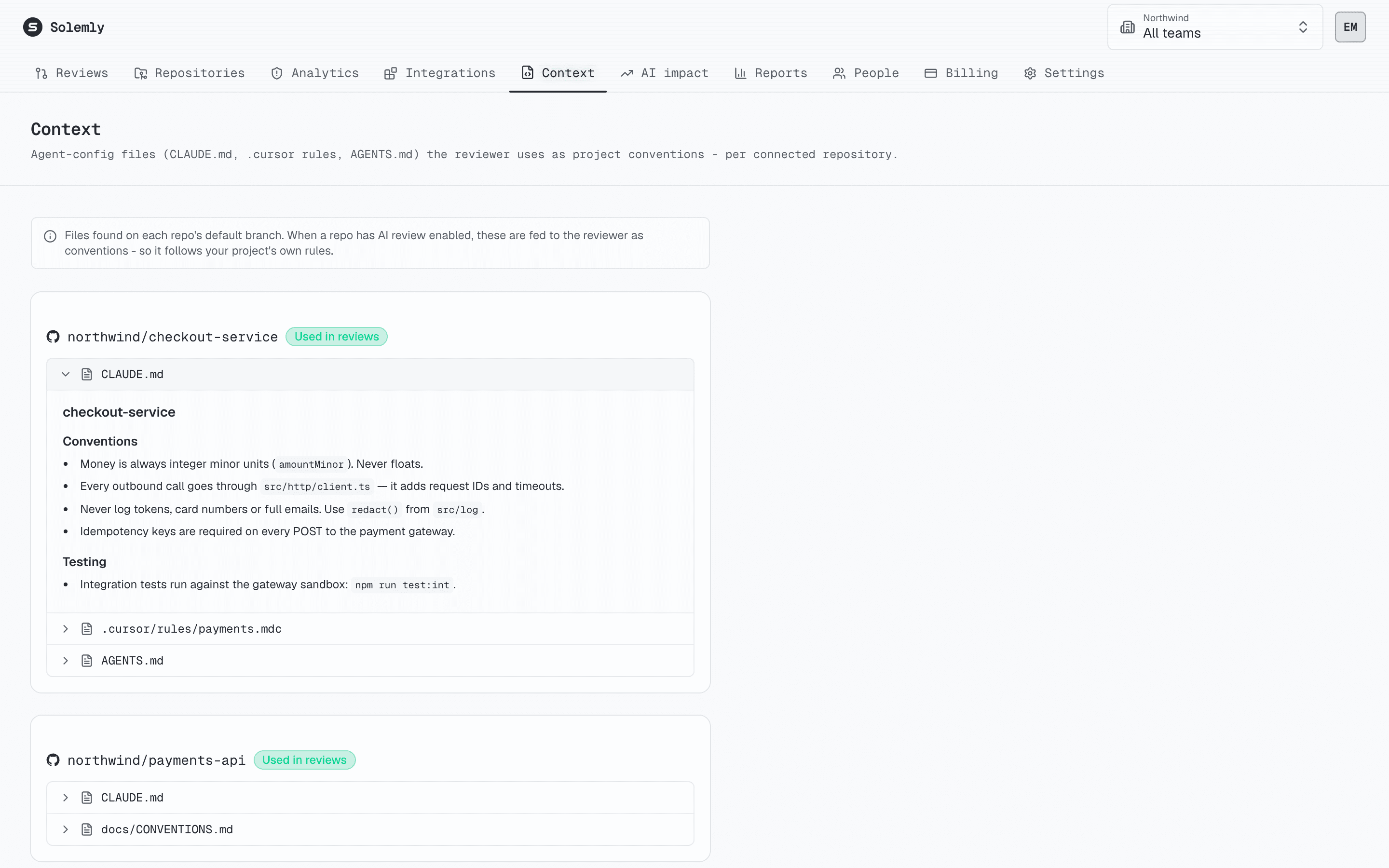Click the info icon in the notice box
The image size is (1389, 868).
51,236
